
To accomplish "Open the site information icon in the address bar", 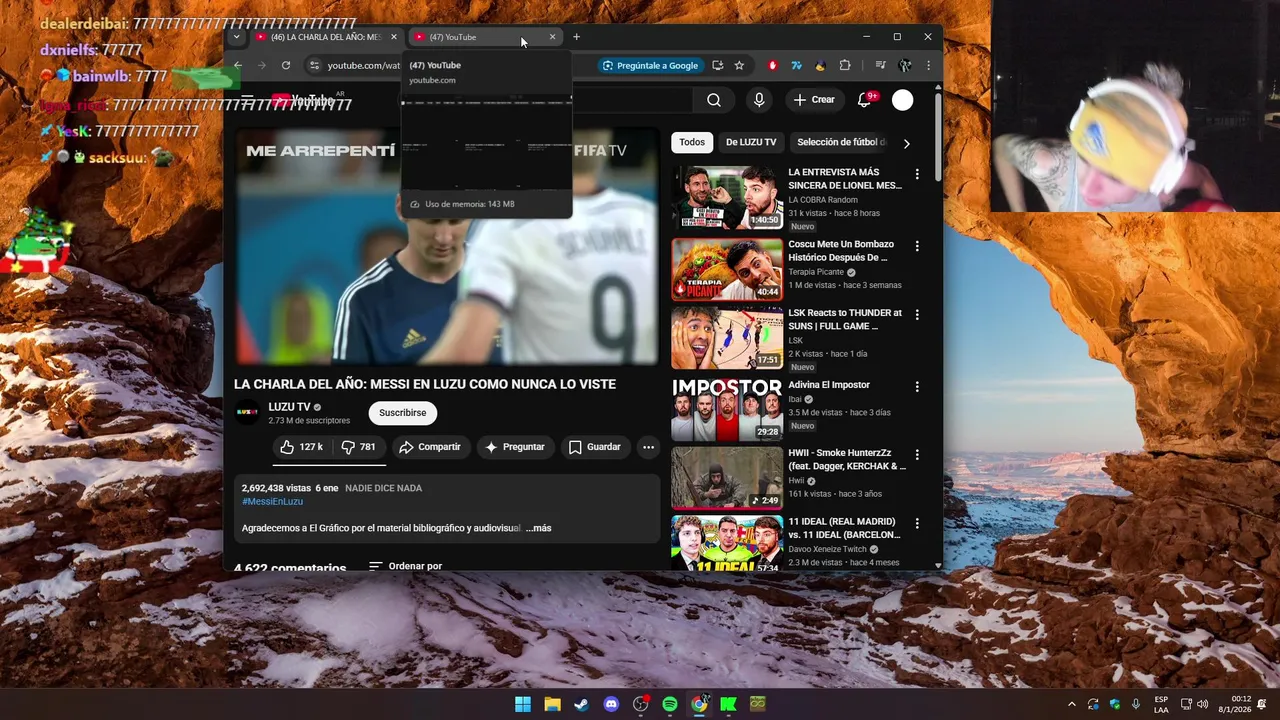I will click(x=314, y=66).
